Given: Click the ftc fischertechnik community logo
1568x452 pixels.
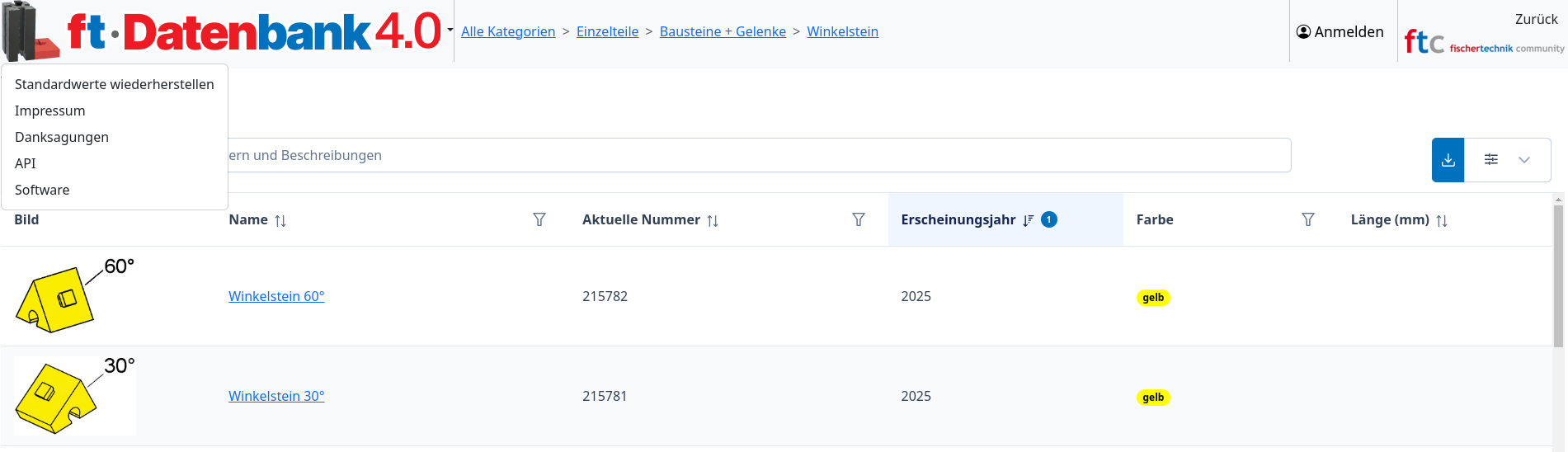Looking at the screenshot, I should 1483,42.
